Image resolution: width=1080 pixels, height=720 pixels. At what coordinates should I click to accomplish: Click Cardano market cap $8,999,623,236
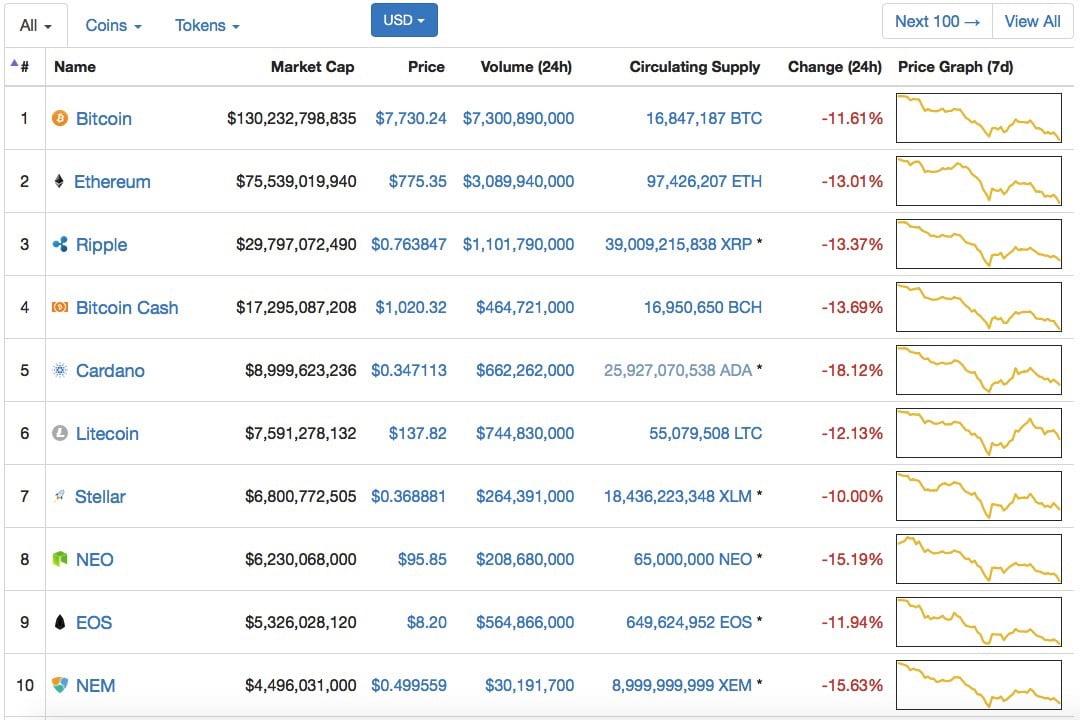point(300,371)
